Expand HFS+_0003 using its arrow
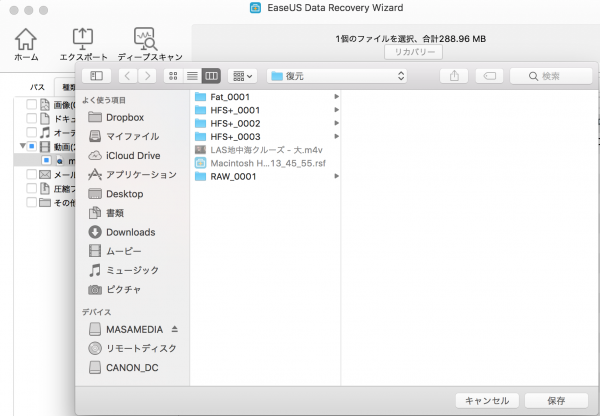The image size is (600, 416). 336,136
